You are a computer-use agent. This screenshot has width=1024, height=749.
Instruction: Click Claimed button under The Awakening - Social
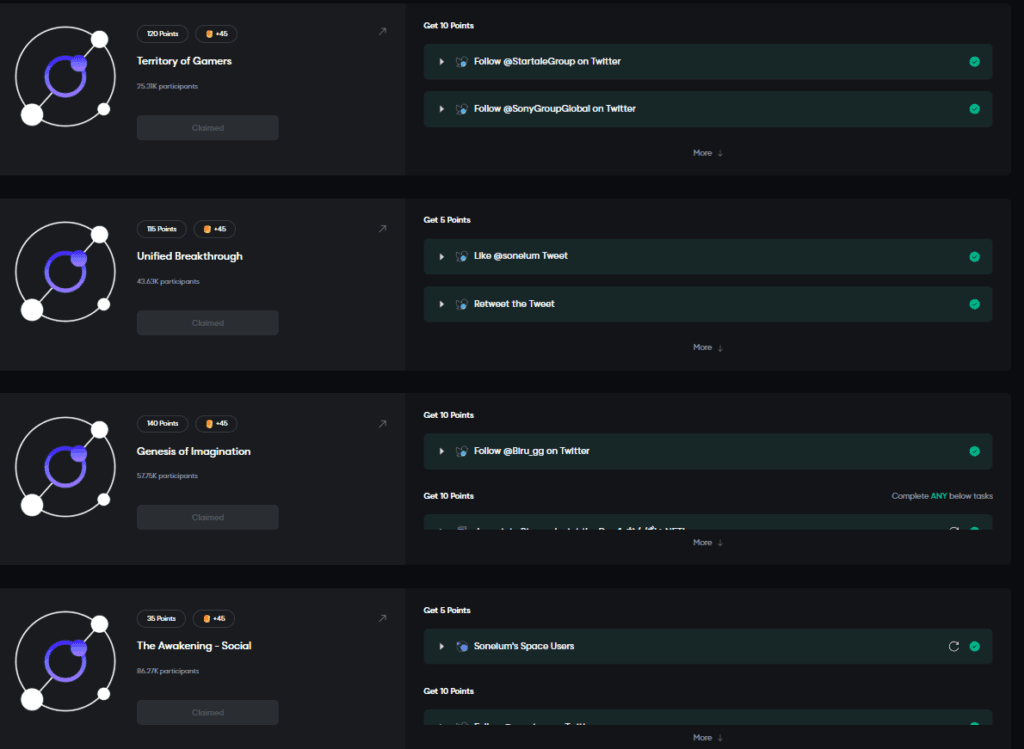click(208, 712)
